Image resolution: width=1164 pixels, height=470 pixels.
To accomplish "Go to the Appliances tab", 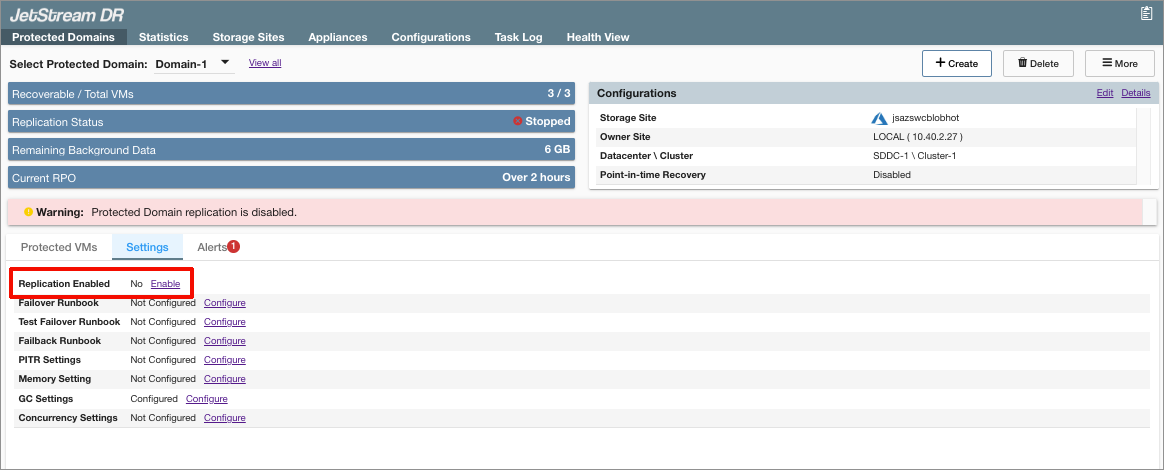I will 337,37.
